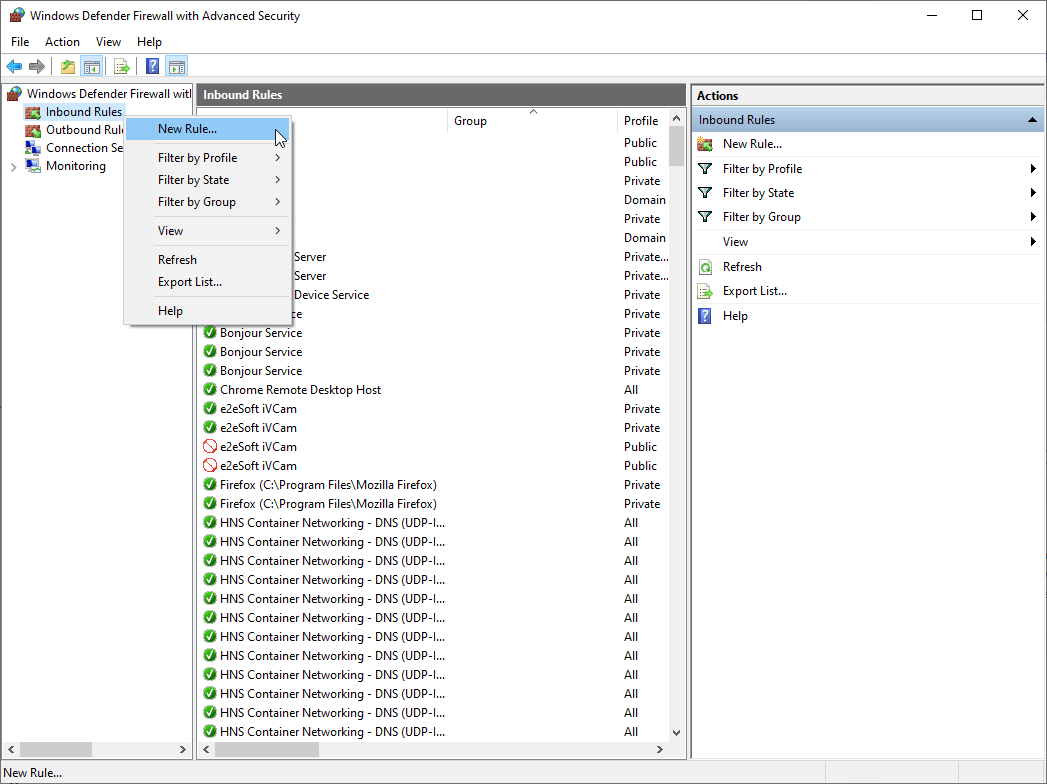The image size is (1047, 784).
Task: Select the Chrome Remote Desktop Host rule
Action: [x=301, y=389]
